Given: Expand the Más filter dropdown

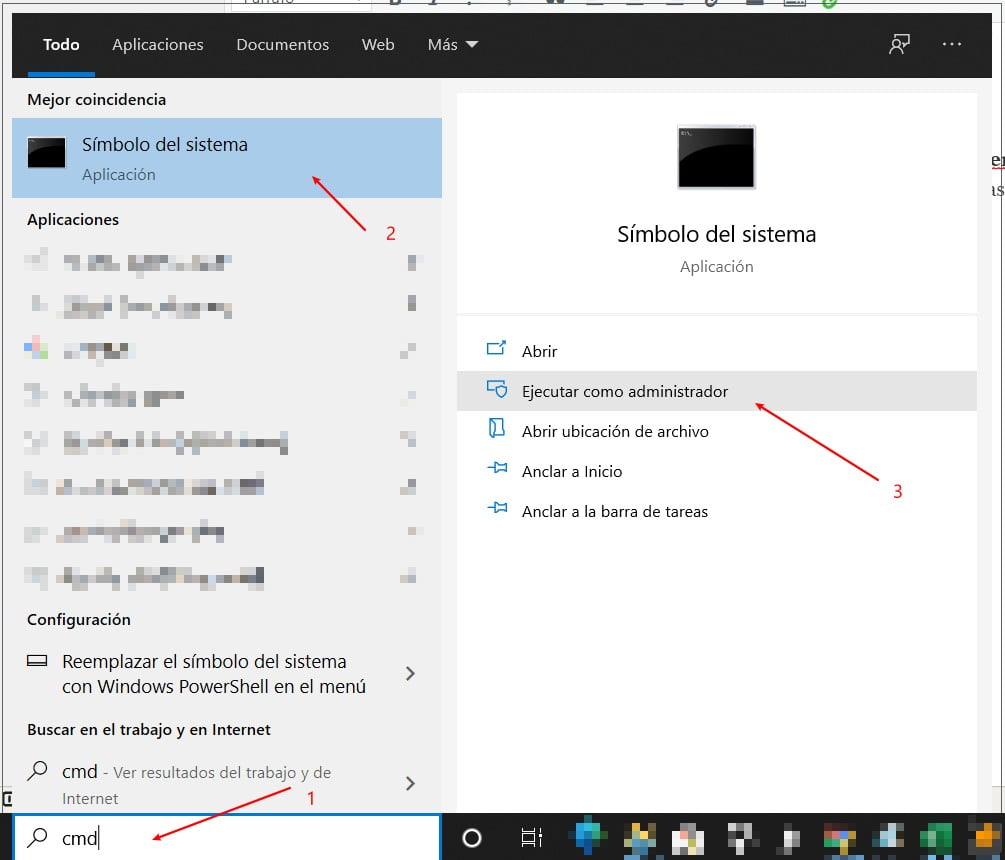Looking at the screenshot, I should pos(453,44).
